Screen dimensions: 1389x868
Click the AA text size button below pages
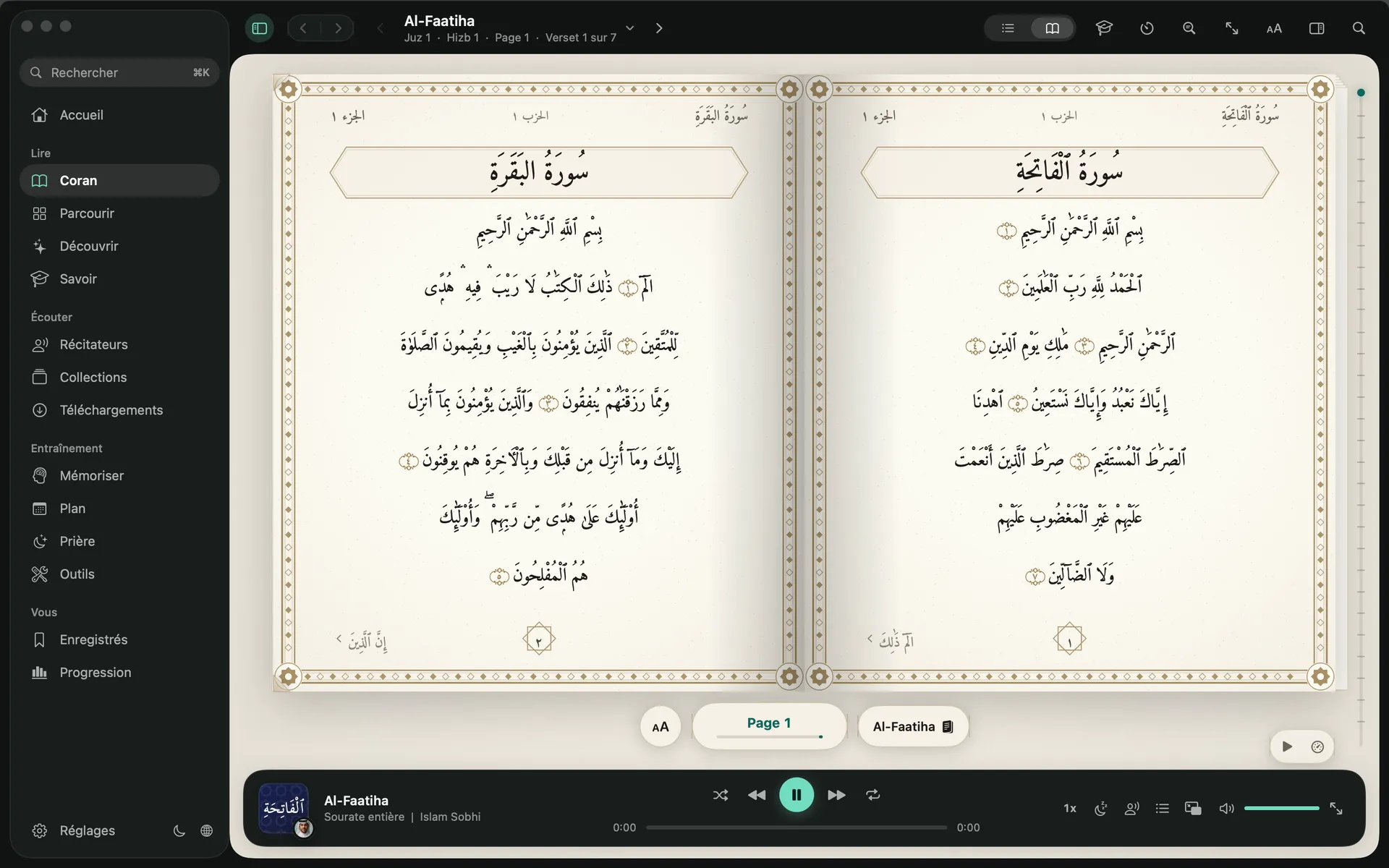(x=660, y=726)
